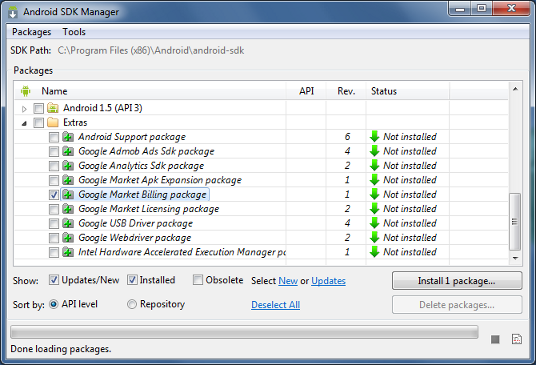Open the Tools menu
The image size is (536, 365).
[x=74, y=32]
